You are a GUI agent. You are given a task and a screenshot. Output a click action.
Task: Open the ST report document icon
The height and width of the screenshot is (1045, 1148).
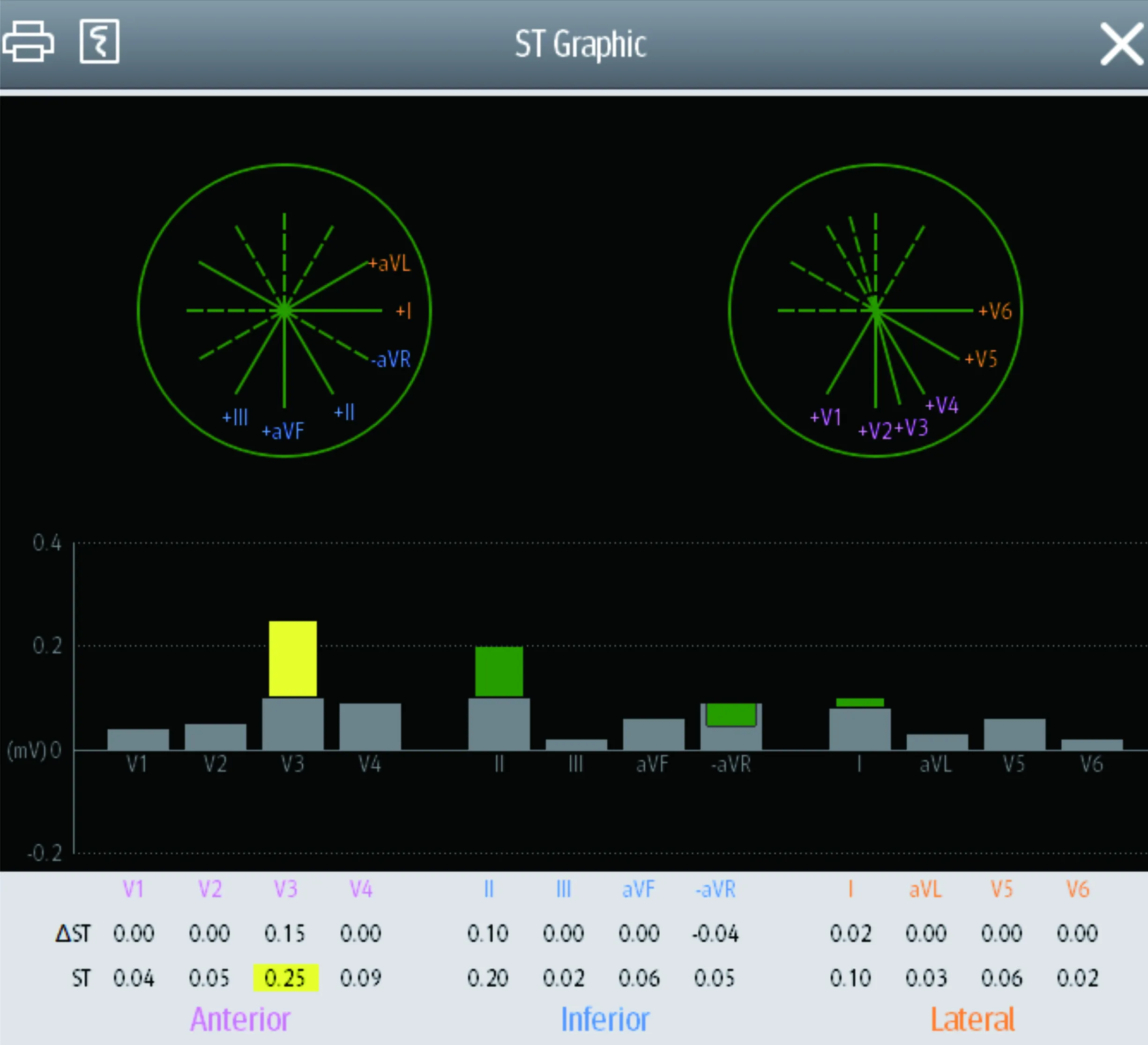(x=99, y=42)
